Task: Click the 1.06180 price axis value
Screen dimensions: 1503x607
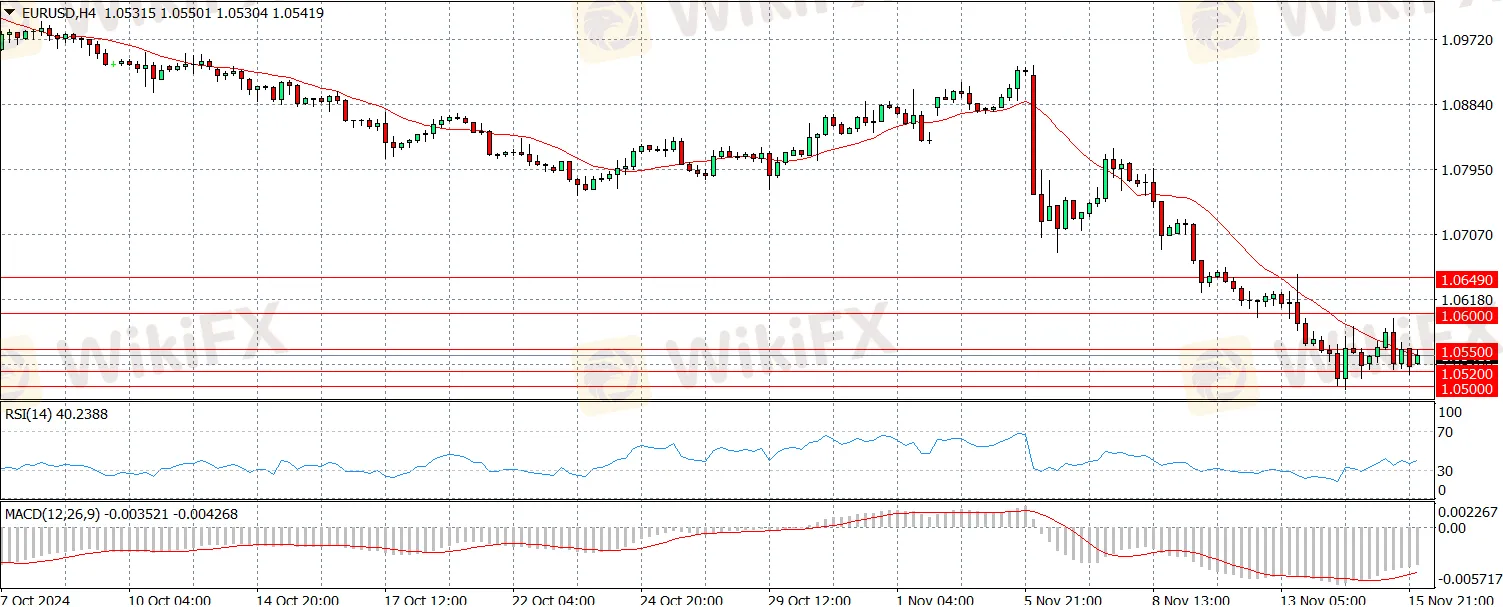Action: tap(1467, 299)
